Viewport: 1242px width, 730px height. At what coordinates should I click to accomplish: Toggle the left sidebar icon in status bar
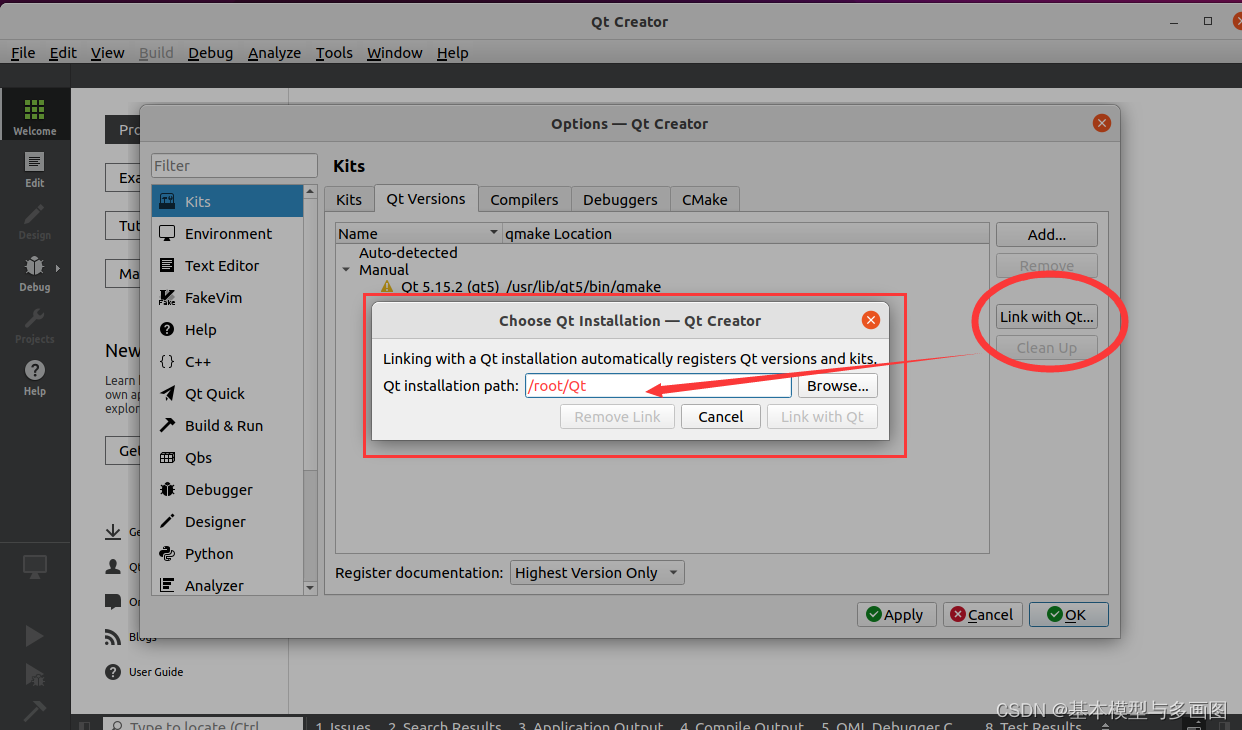85,725
